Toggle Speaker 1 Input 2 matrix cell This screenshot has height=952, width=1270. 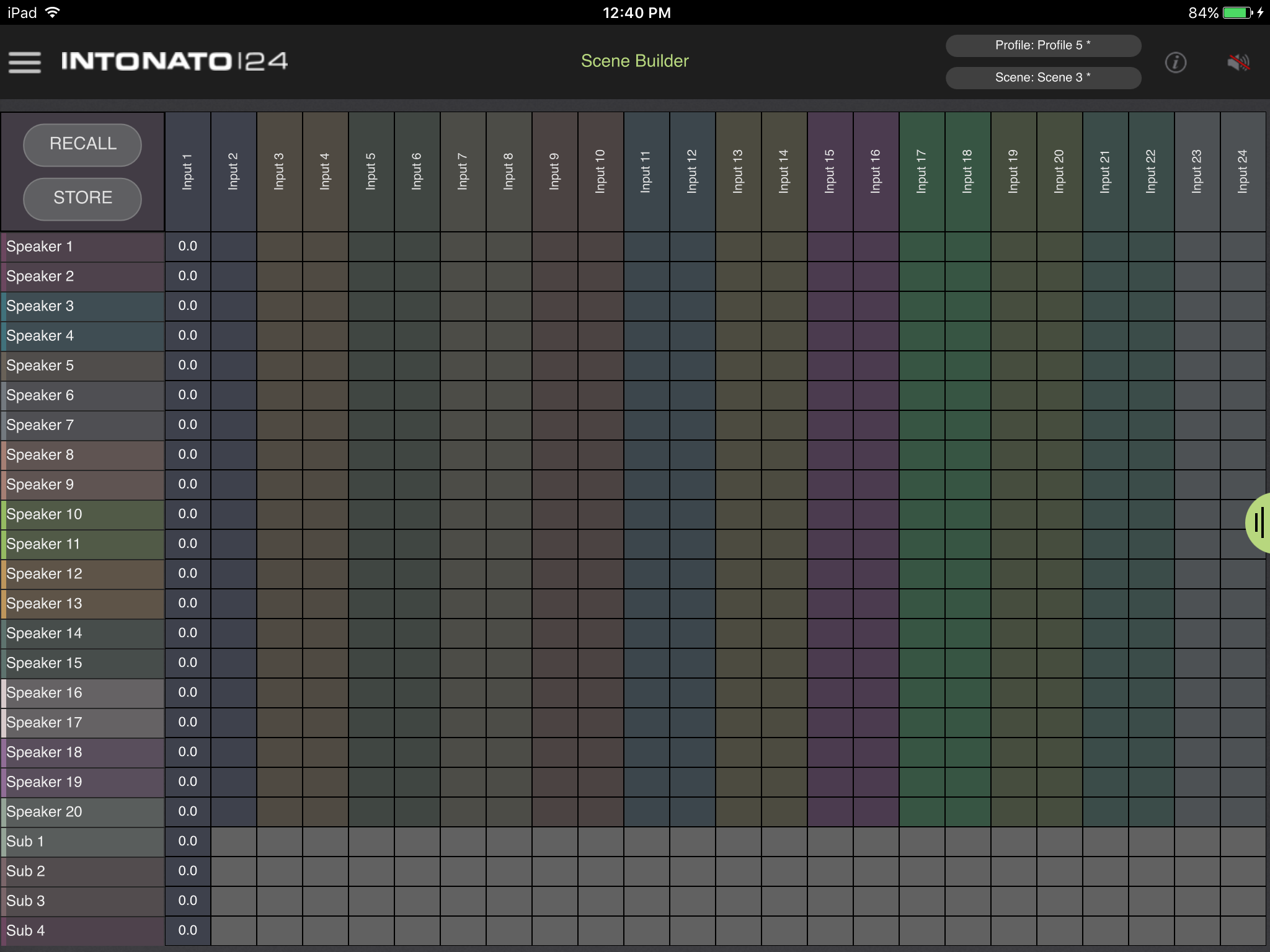point(233,247)
